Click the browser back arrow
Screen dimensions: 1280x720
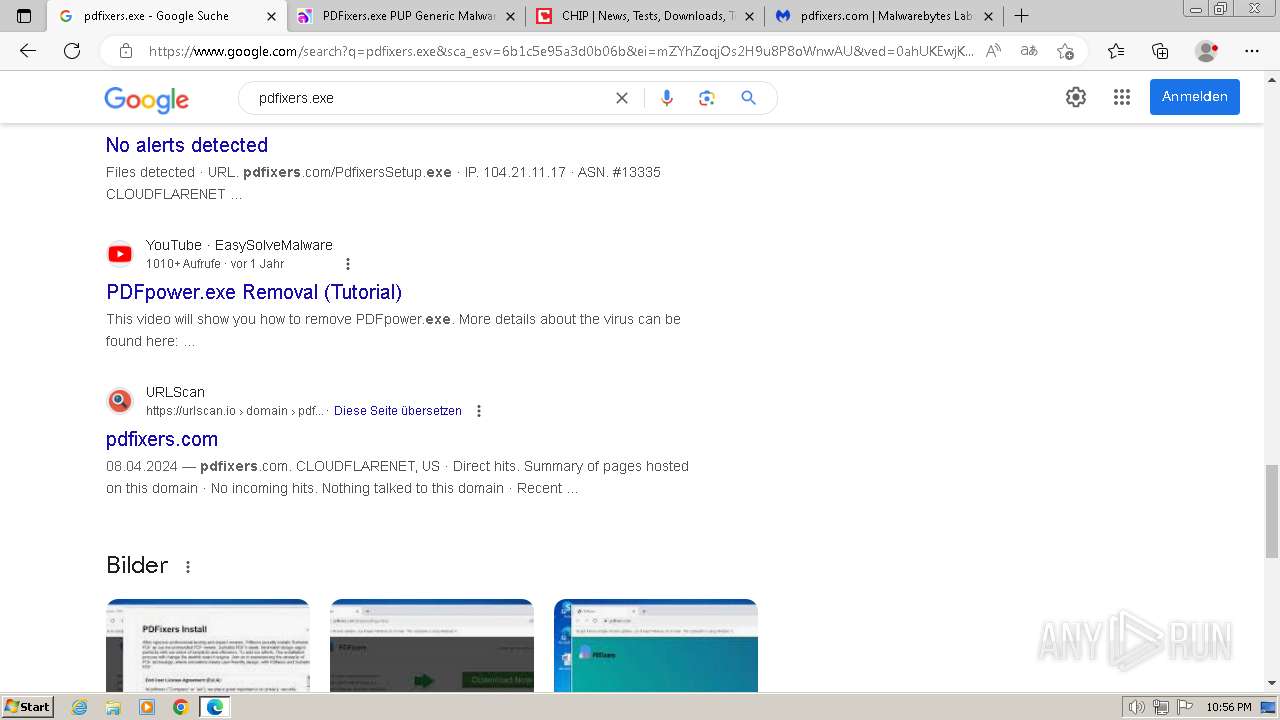pyautogui.click(x=28, y=51)
